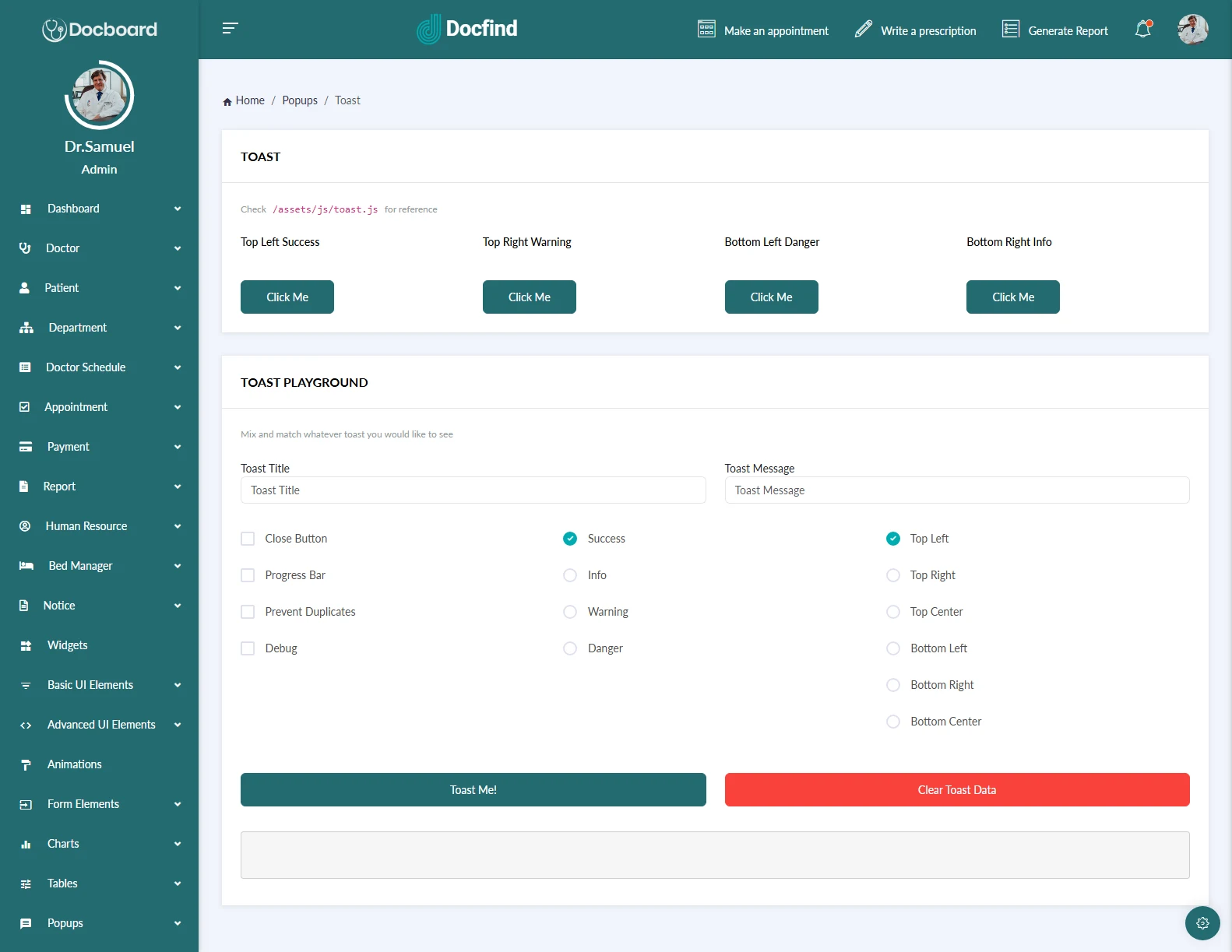Open the Widgets sidebar item

68,645
